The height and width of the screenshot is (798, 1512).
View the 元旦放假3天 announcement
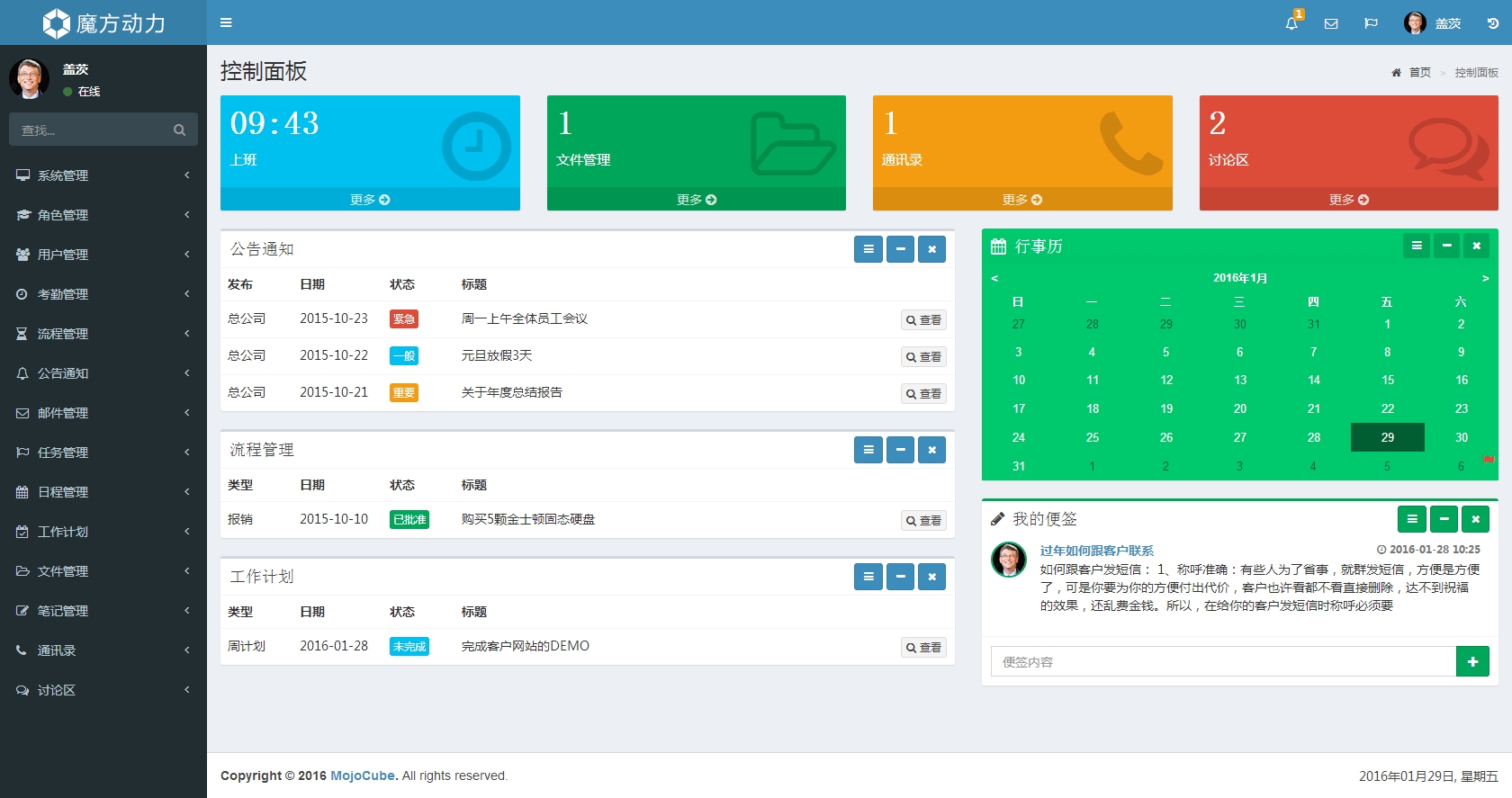coord(923,357)
